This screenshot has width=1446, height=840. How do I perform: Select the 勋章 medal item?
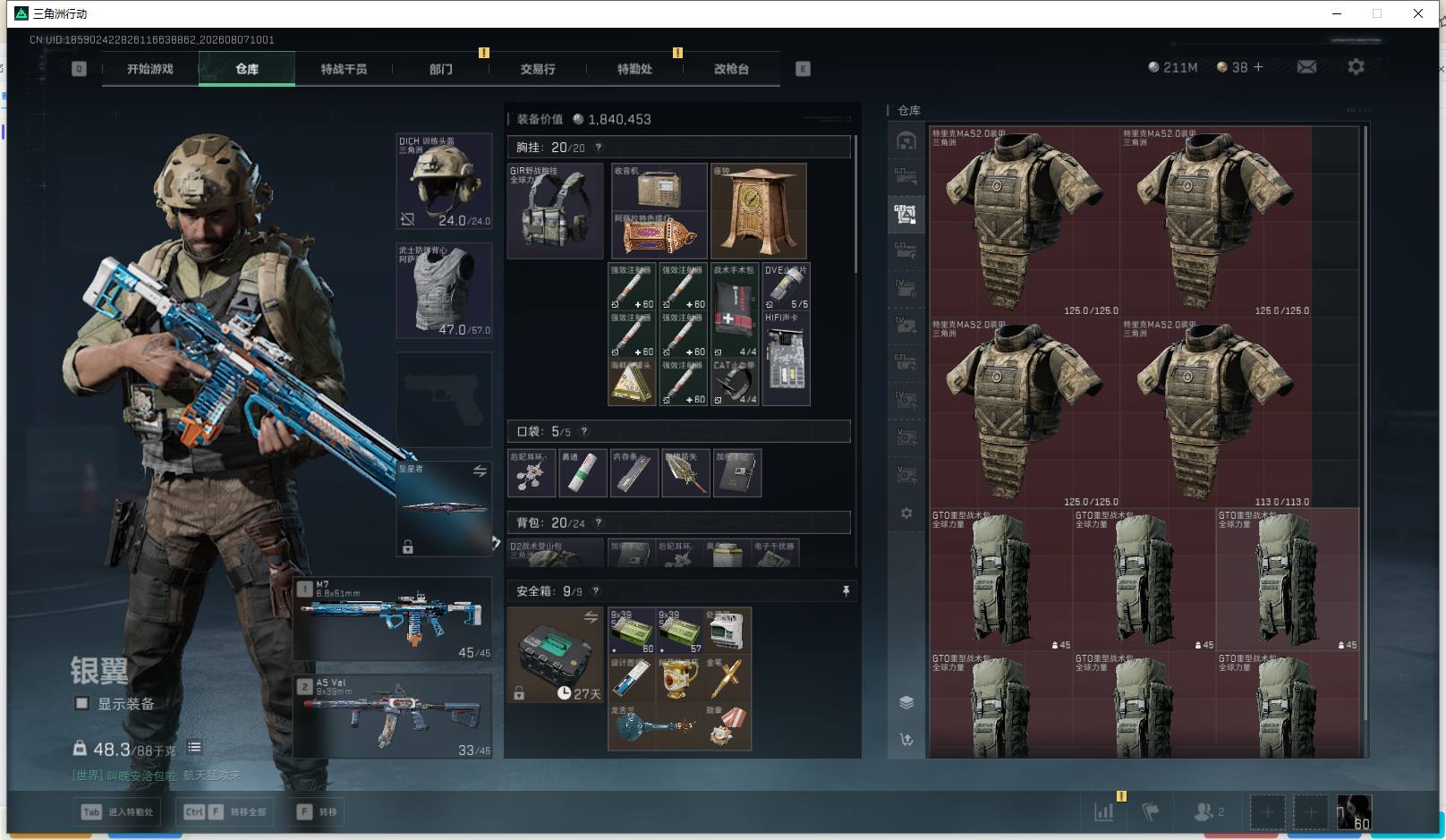pos(727,726)
